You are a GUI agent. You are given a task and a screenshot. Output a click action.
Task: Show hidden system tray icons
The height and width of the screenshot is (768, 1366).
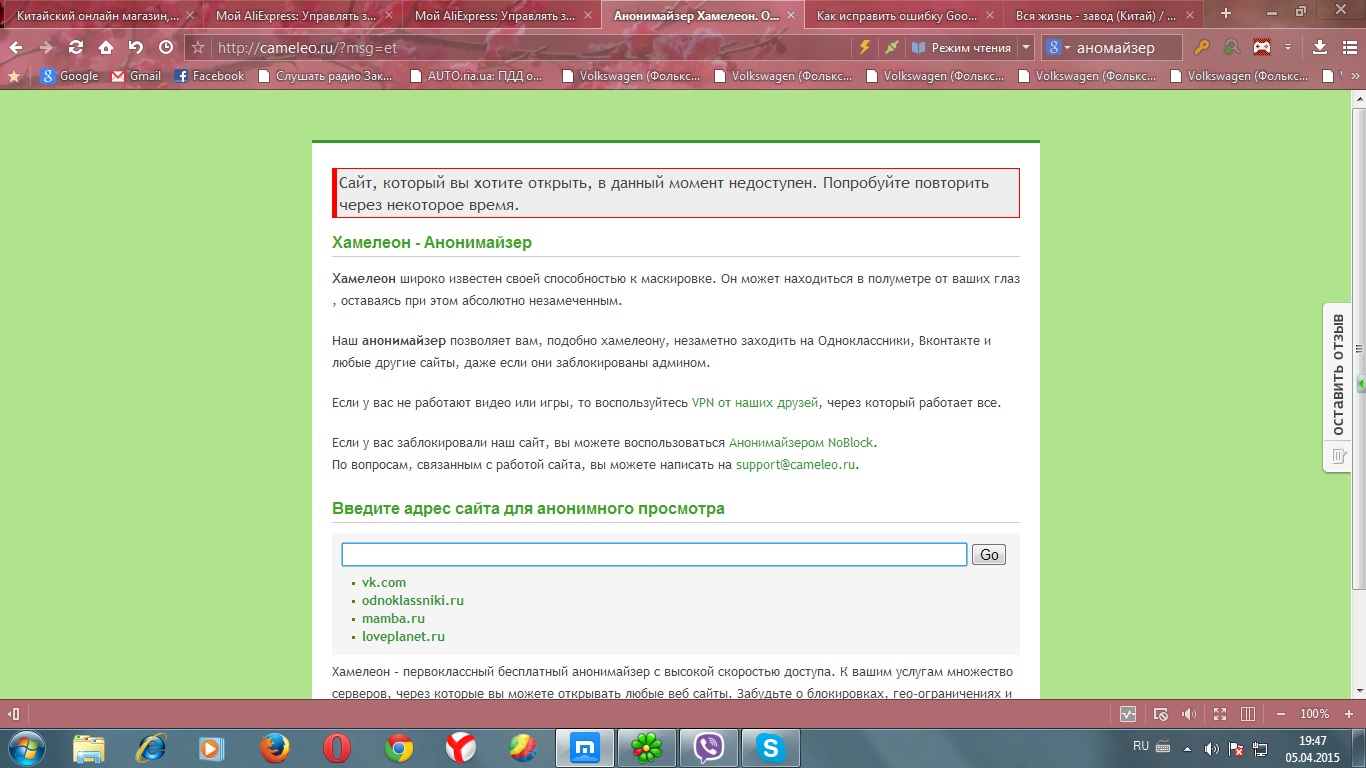click(x=1187, y=748)
